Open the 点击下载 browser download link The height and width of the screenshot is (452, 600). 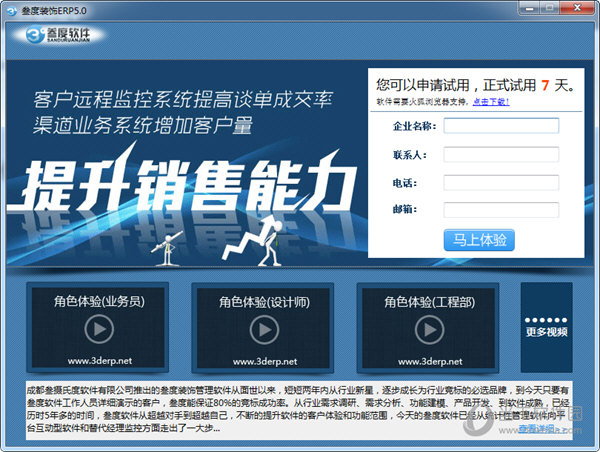click(x=491, y=102)
